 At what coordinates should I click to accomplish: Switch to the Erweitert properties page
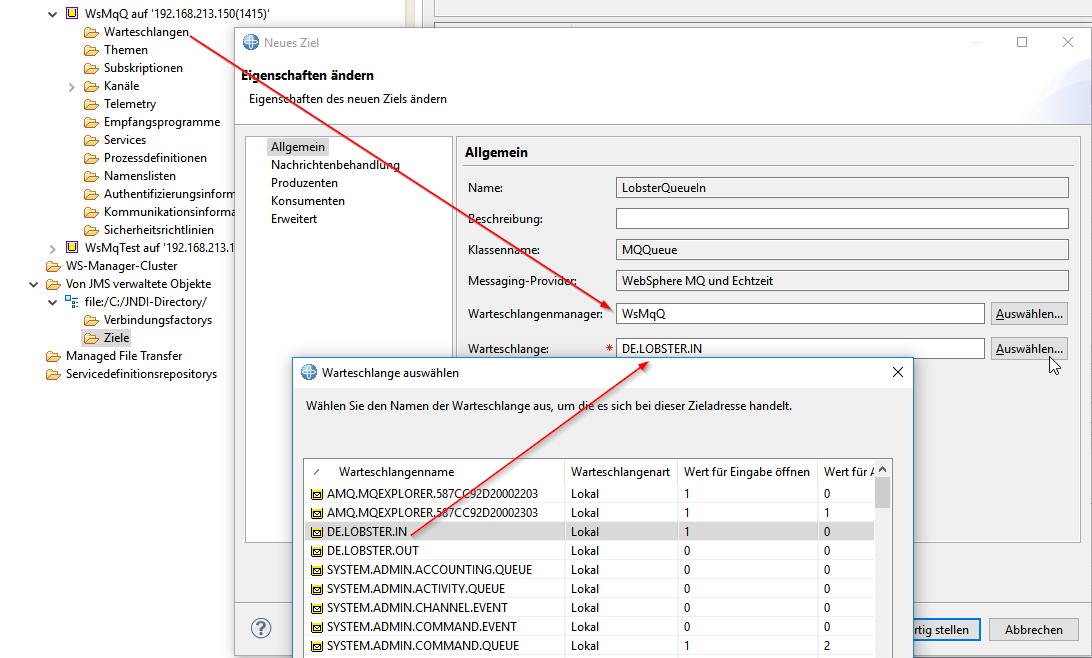click(293, 219)
